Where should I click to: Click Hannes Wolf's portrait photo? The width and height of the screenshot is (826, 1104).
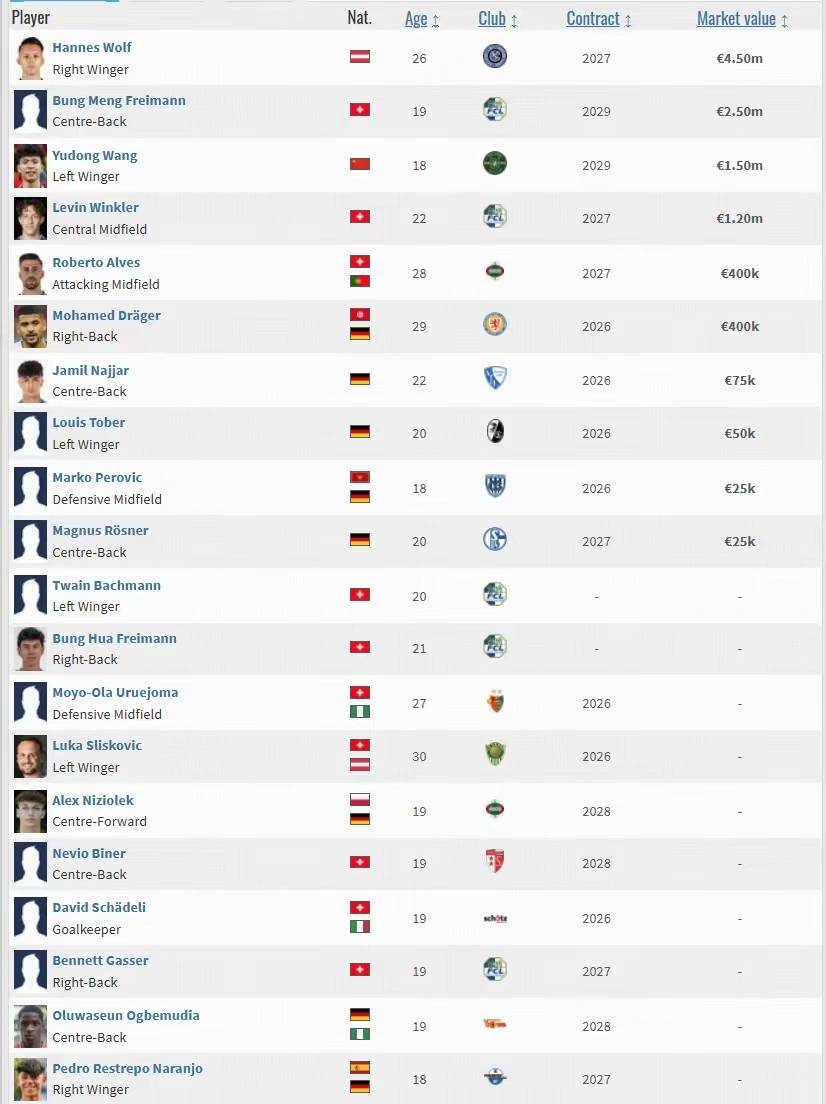(30, 58)
